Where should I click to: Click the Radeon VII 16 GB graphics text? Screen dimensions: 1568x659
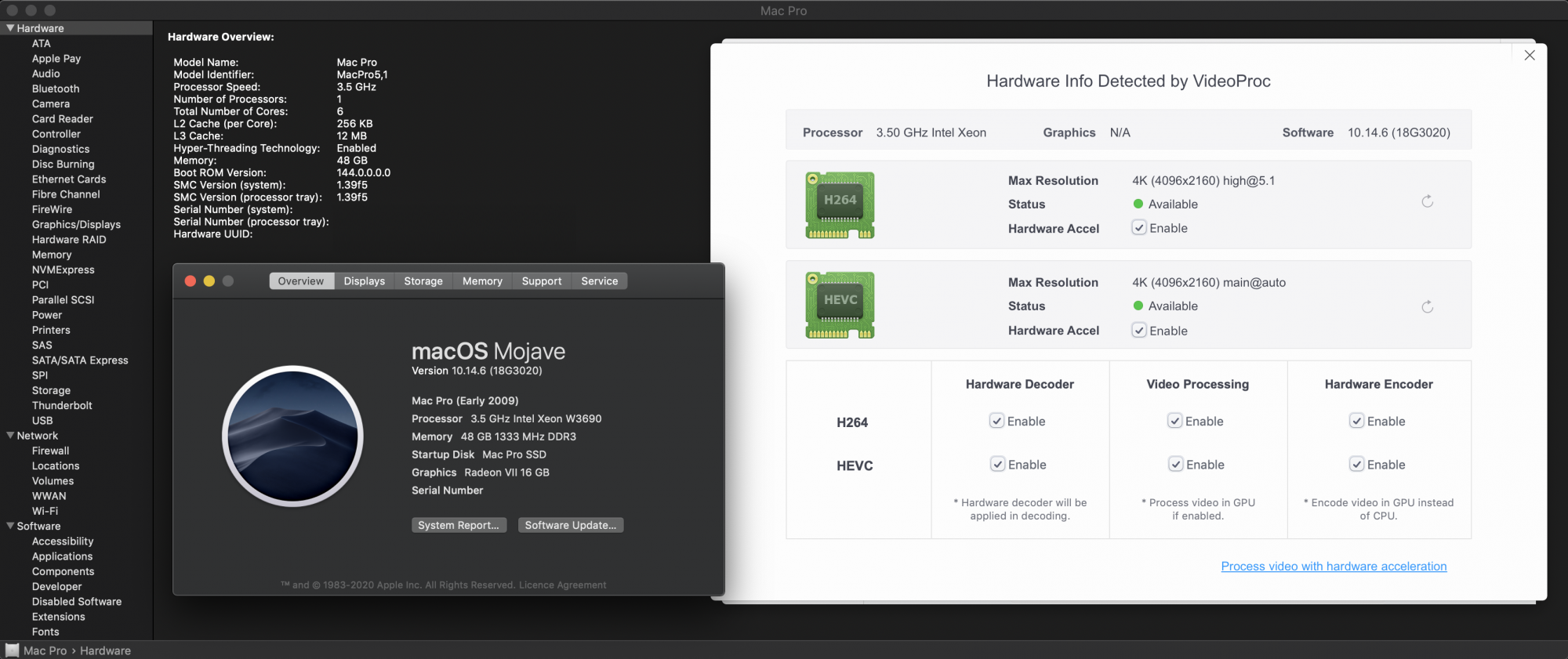point(506,473)
